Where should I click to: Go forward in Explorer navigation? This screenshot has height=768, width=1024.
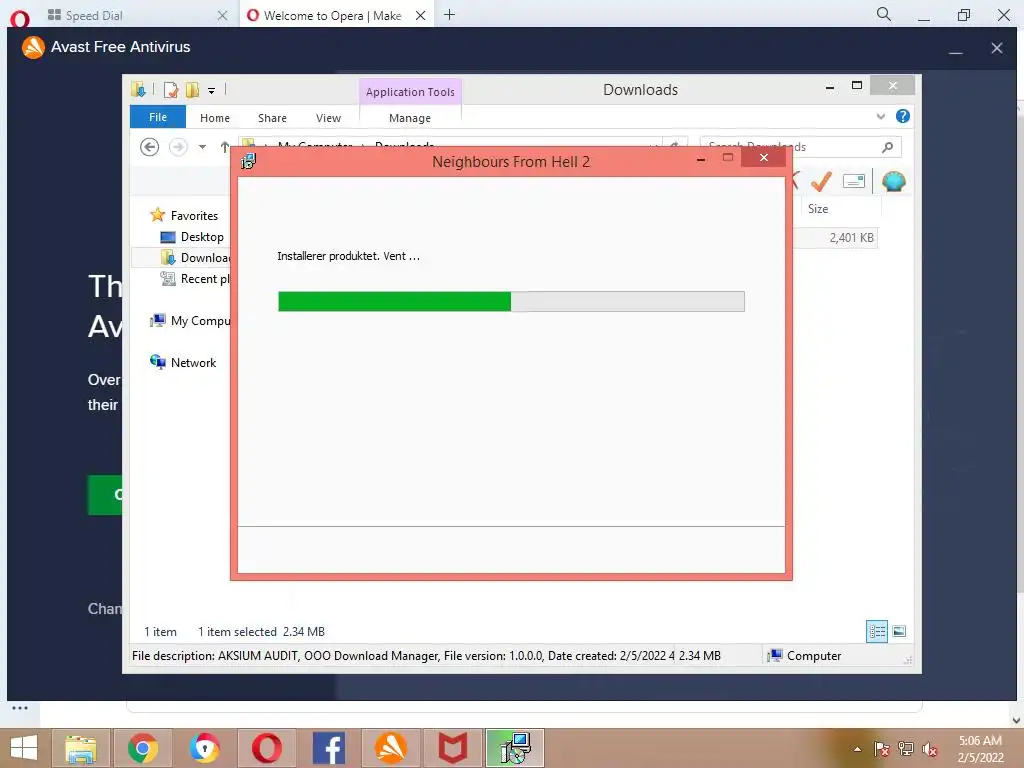click(178, 147)
